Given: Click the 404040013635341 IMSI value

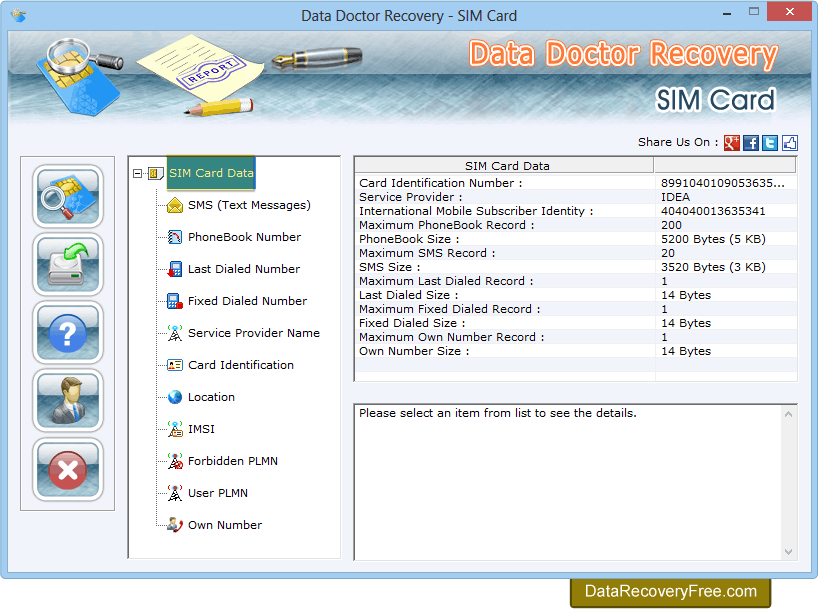Looking at the screenshot, I should coord(713,211).
